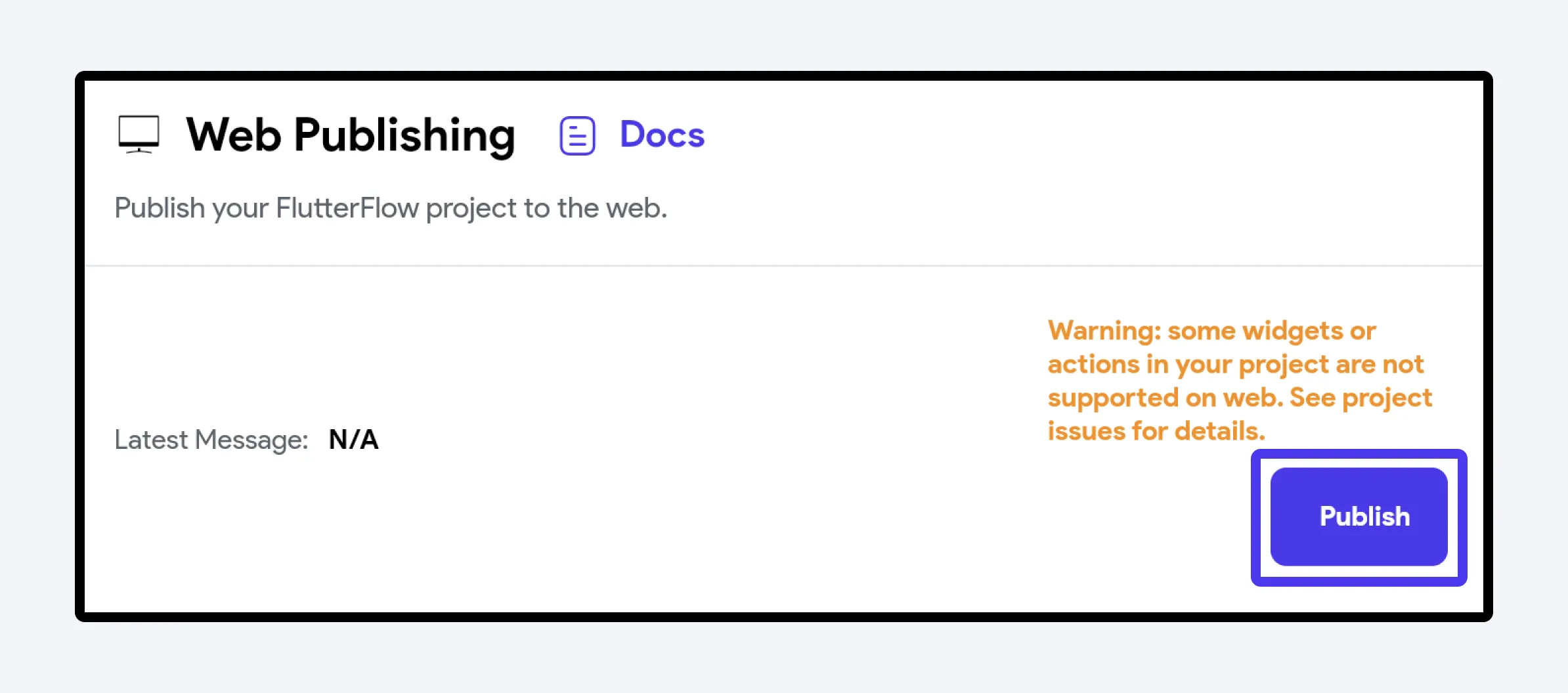
Task: Click the Publish your FlutterFlow project description
Action: (x=391, y=208)
